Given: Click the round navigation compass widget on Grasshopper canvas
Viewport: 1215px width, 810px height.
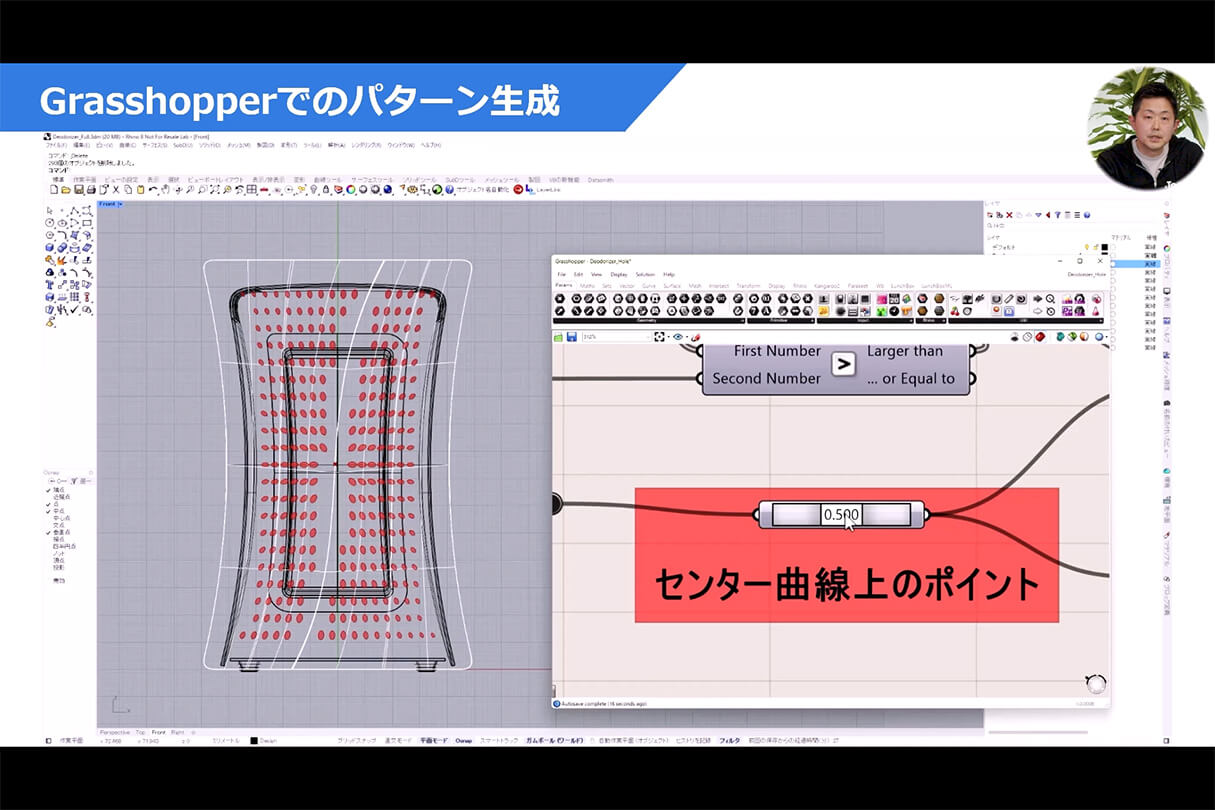Looking at the screenshot, I should click(1096, 684).
